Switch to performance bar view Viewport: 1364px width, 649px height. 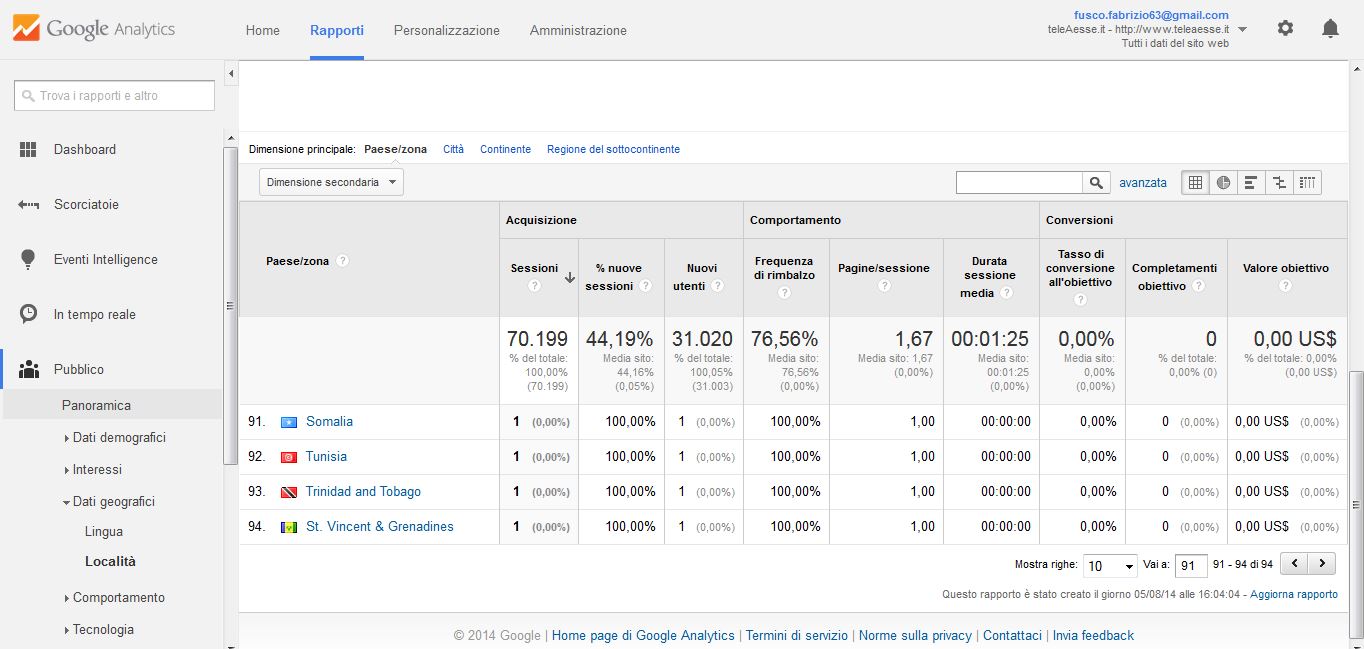coord(1251,183)
